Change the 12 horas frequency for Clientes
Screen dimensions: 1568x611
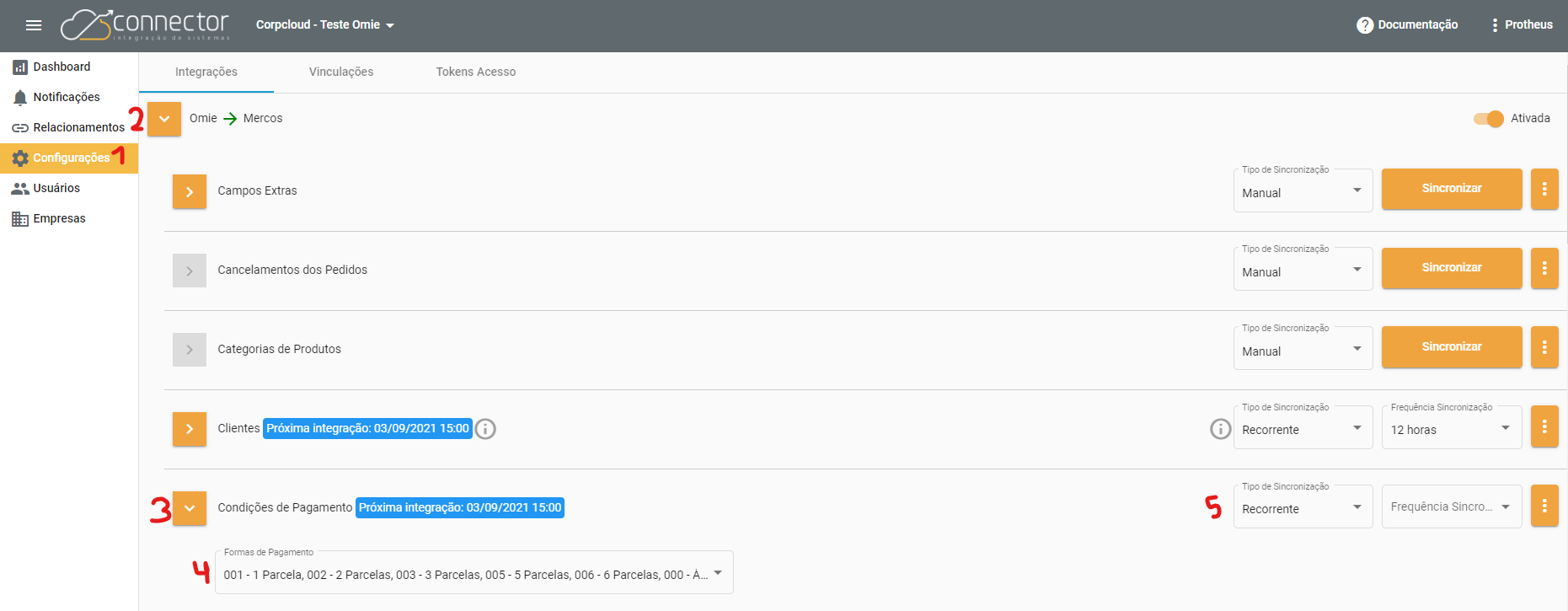pos(1452,428)
